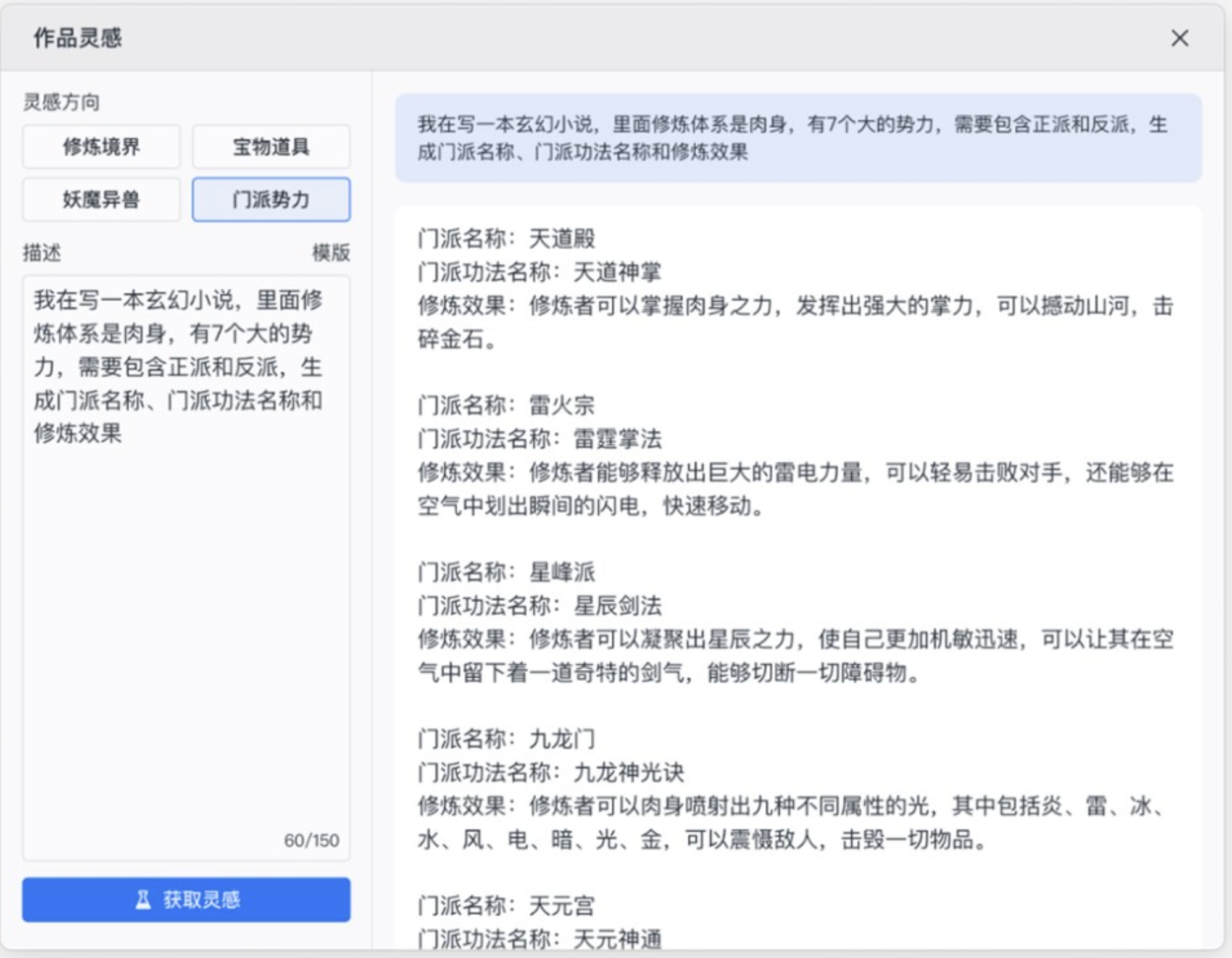
Task: Click the line 门派功法名称：天元神通
Action: coord(539,939)
